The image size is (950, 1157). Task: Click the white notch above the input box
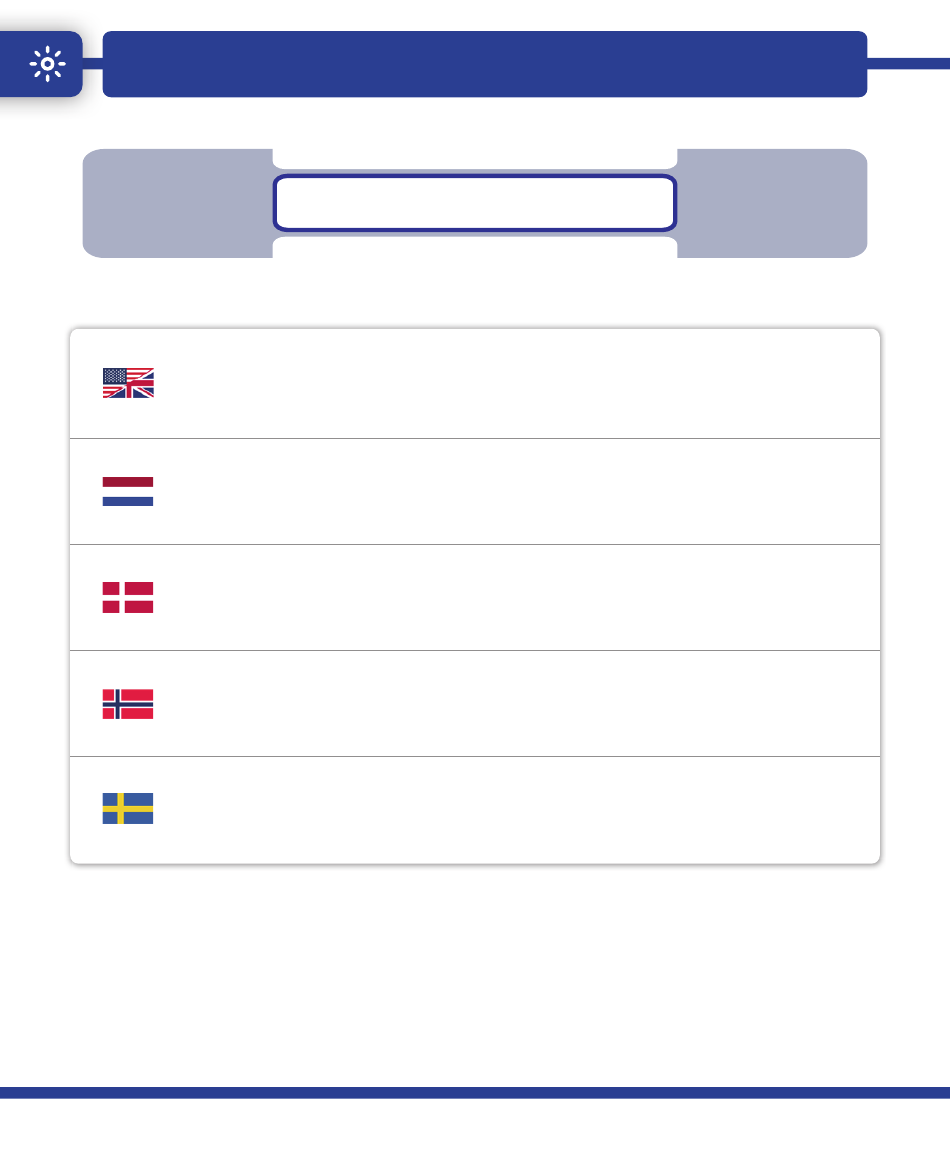click(x=475, y=159)
